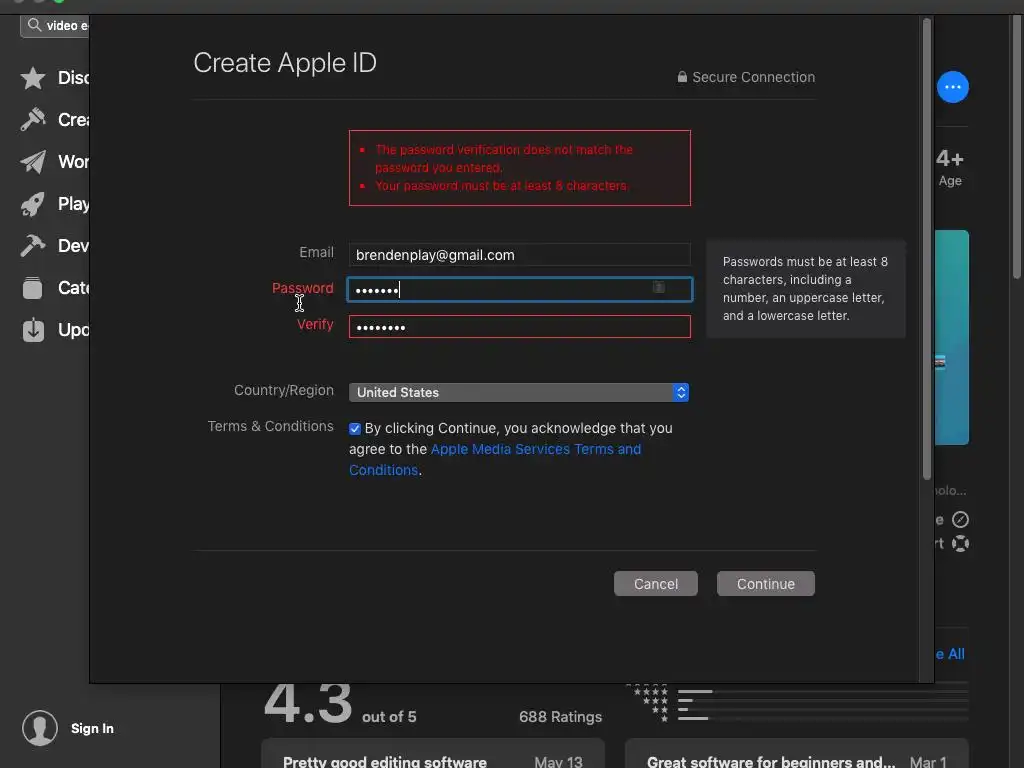1024x768 pixels.
Task: Click the blue more options button
Action: (953, 87)
